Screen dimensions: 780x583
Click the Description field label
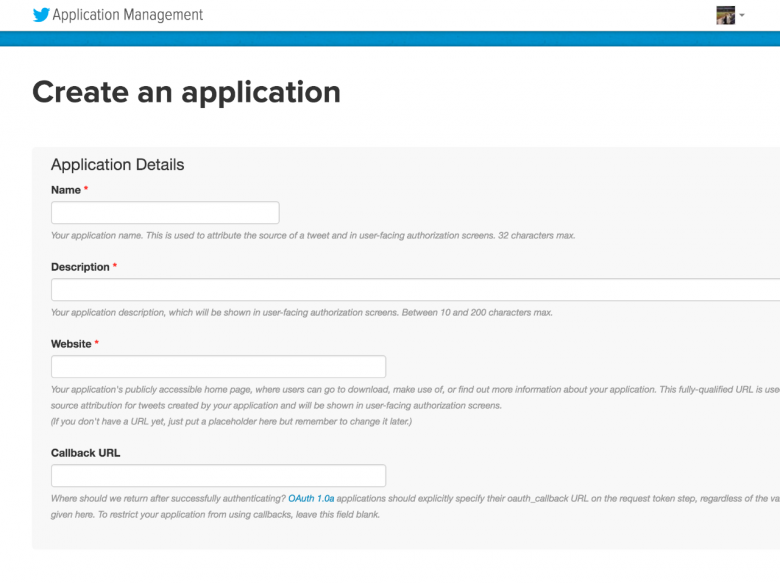point(80,267)
